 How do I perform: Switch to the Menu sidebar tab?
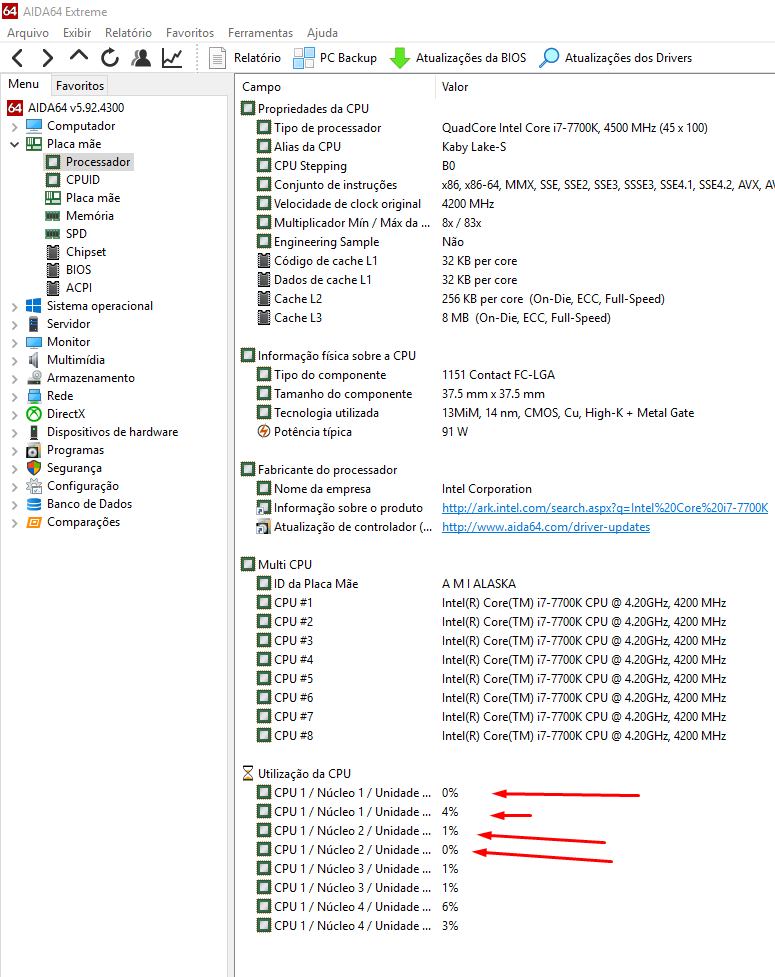click(24, 84)
